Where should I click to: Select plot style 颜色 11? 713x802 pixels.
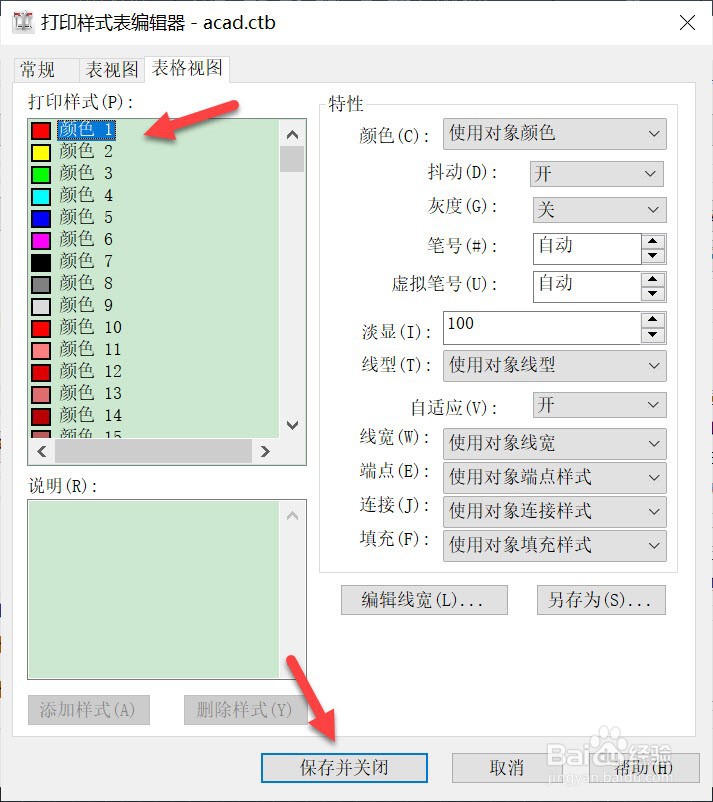[x=90, y=349]
